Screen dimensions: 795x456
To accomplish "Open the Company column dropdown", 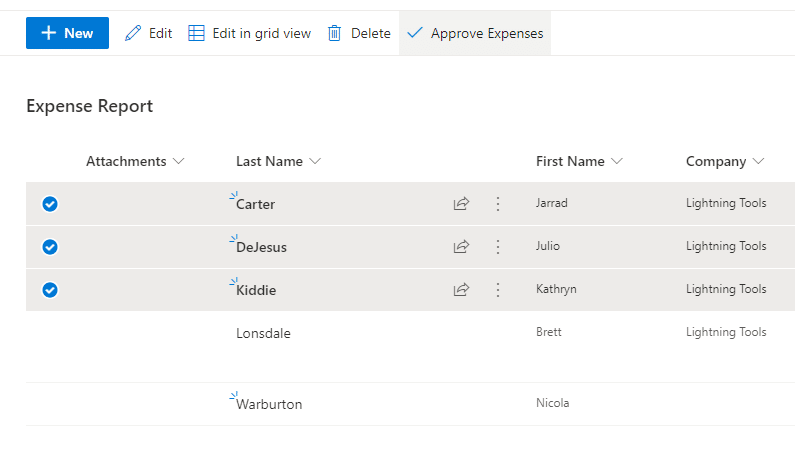I will (x=758, y=161).
